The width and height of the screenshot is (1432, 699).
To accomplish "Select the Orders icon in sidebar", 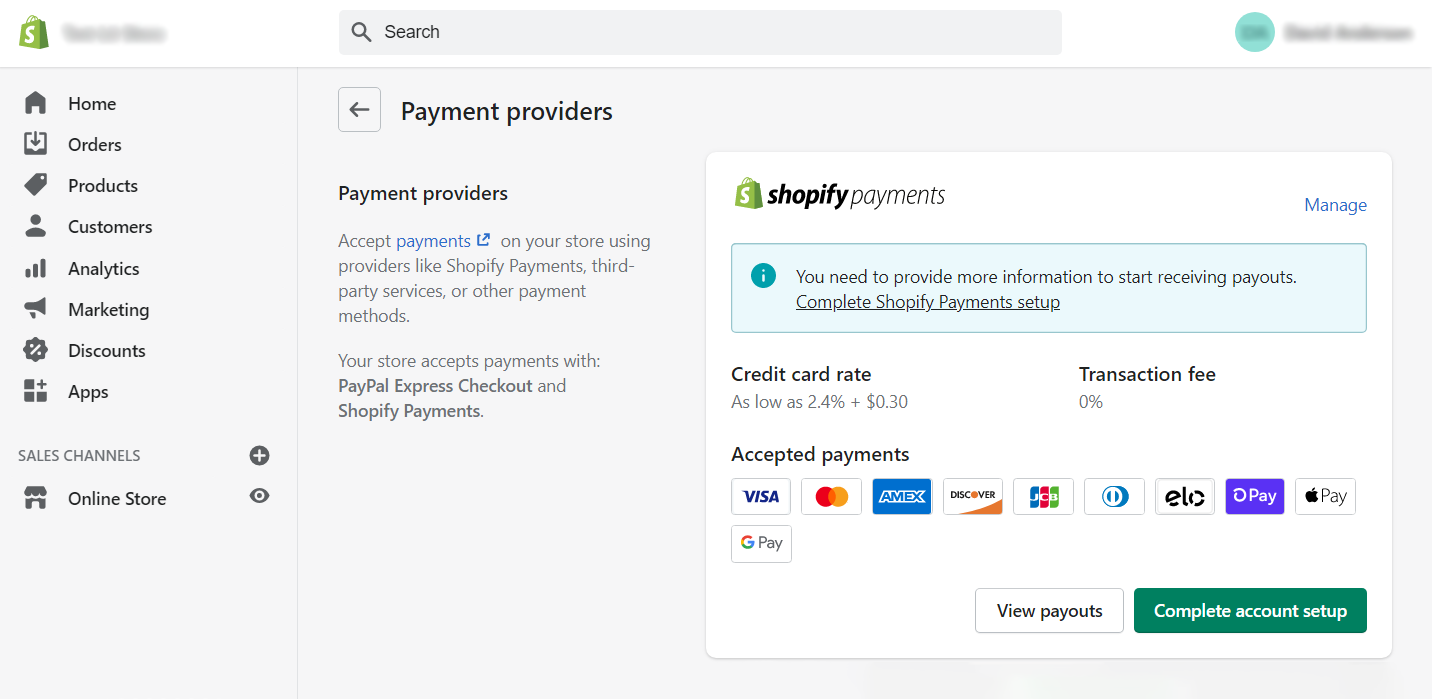I will 36,144.
